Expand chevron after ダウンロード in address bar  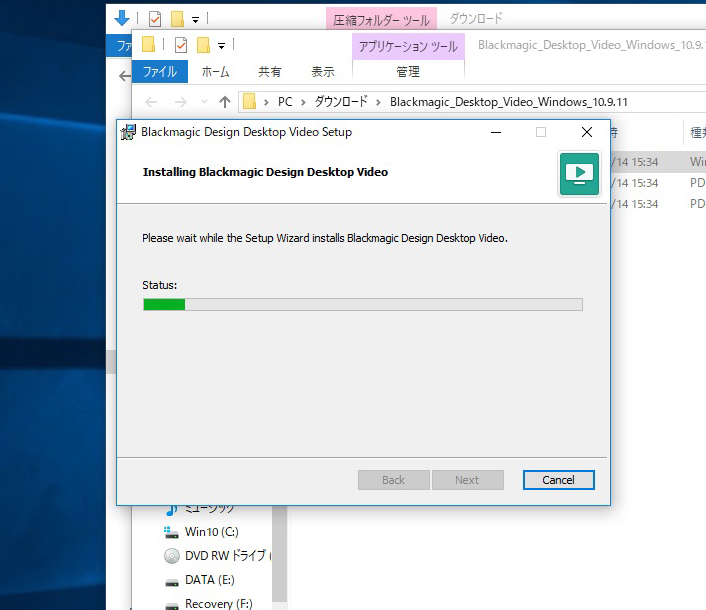pos(378,103)
